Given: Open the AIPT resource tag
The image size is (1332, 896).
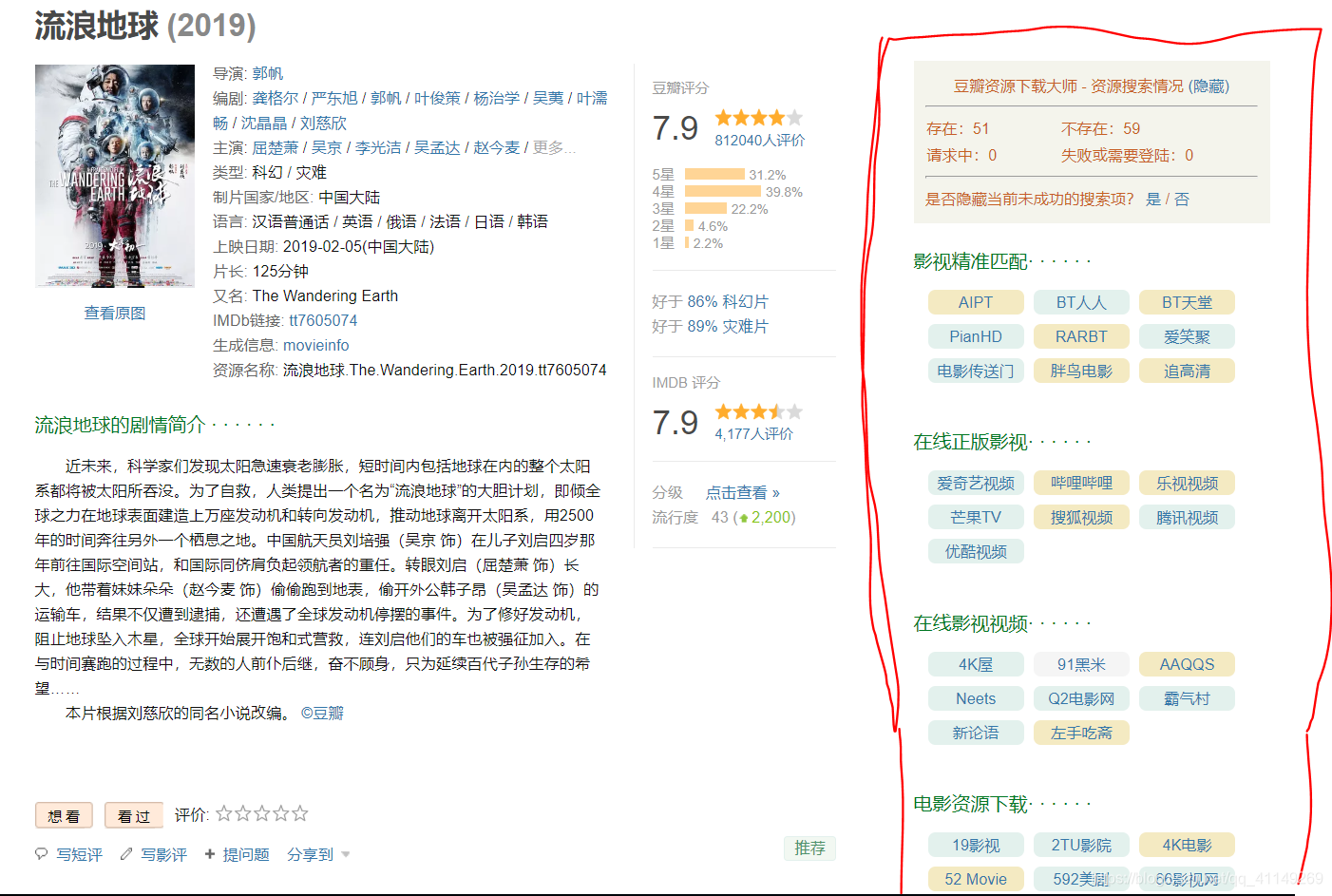Looking at the screenshot, I should [x=976, y=302].
